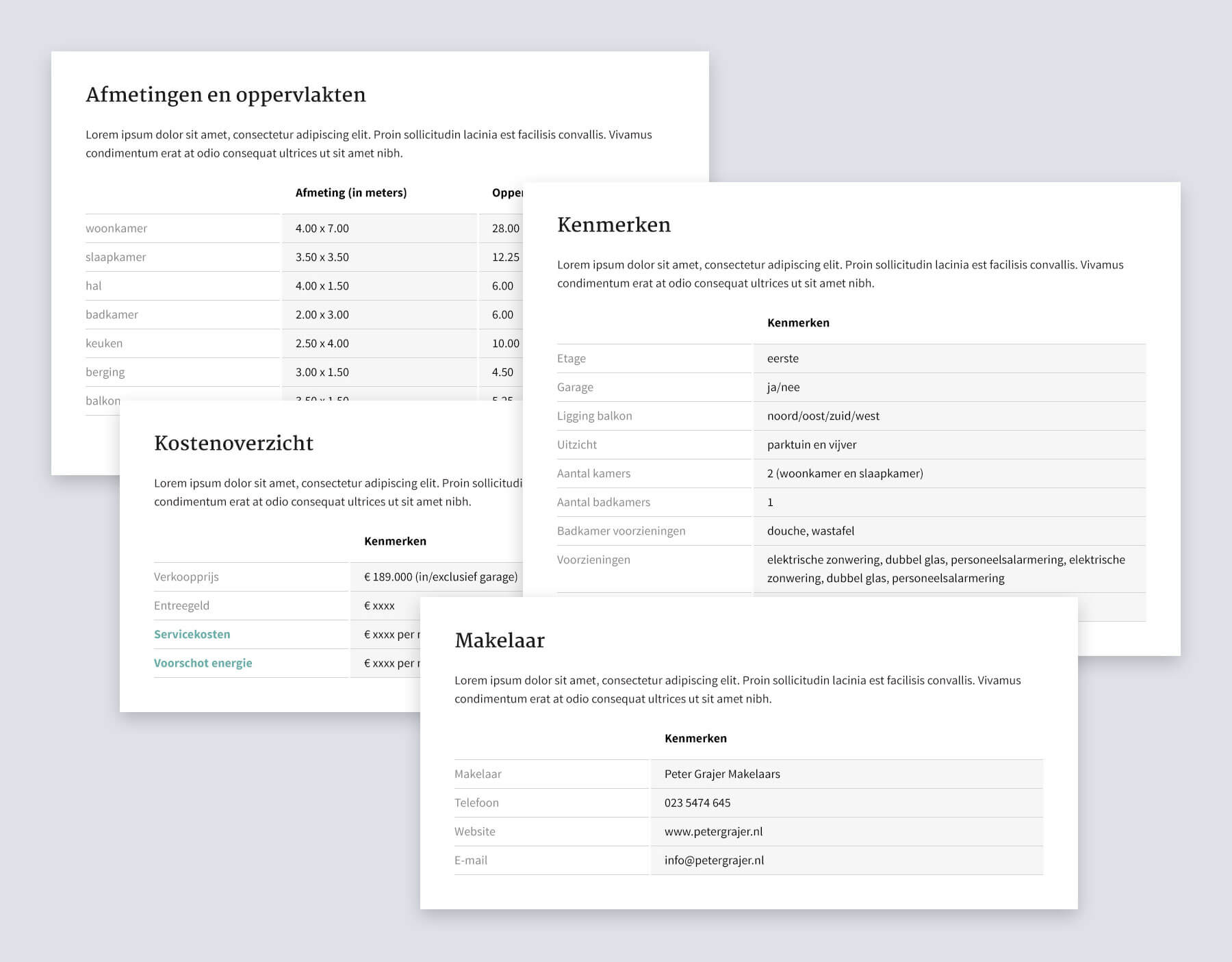1232x962 pixels.
Task: Click the woonkamer row label
Action: tap(116, 228)
